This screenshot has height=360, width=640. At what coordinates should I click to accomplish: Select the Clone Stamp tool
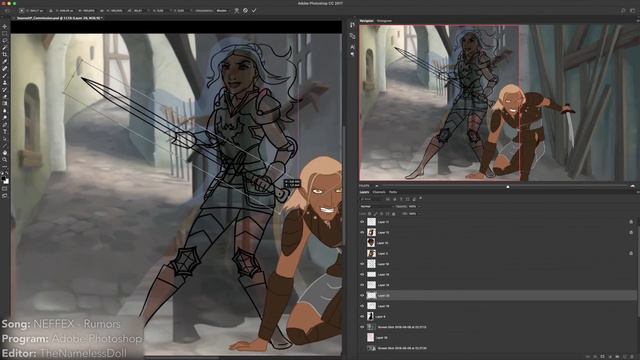[4, 82]
